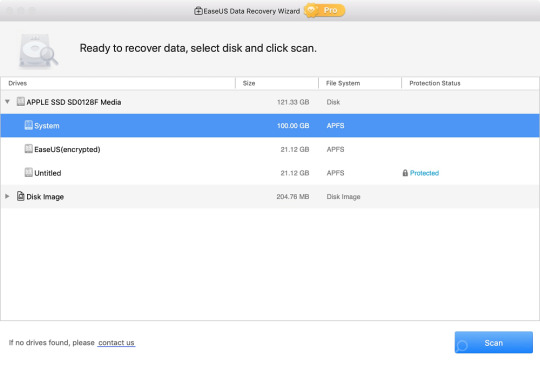540x366 pixels.
Task: Click the APPLE SSD disk icon
Action: click(21, 101)
